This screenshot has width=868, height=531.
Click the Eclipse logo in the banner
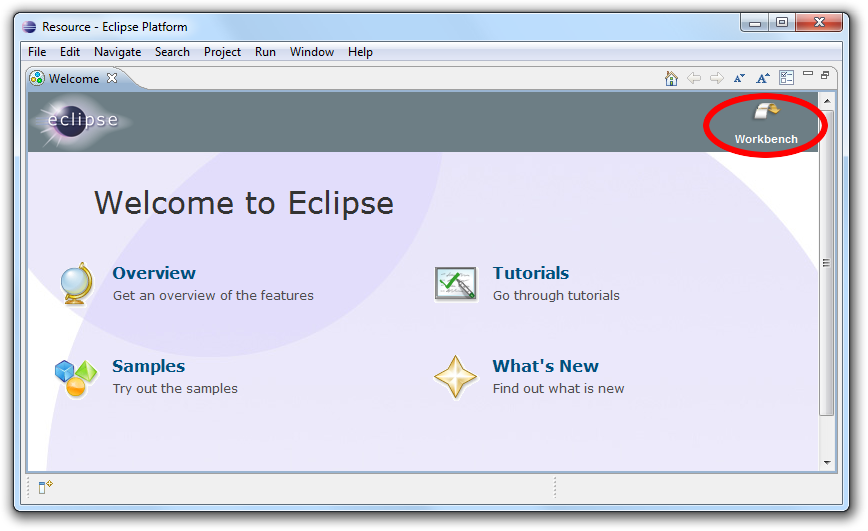pos(82,120)
